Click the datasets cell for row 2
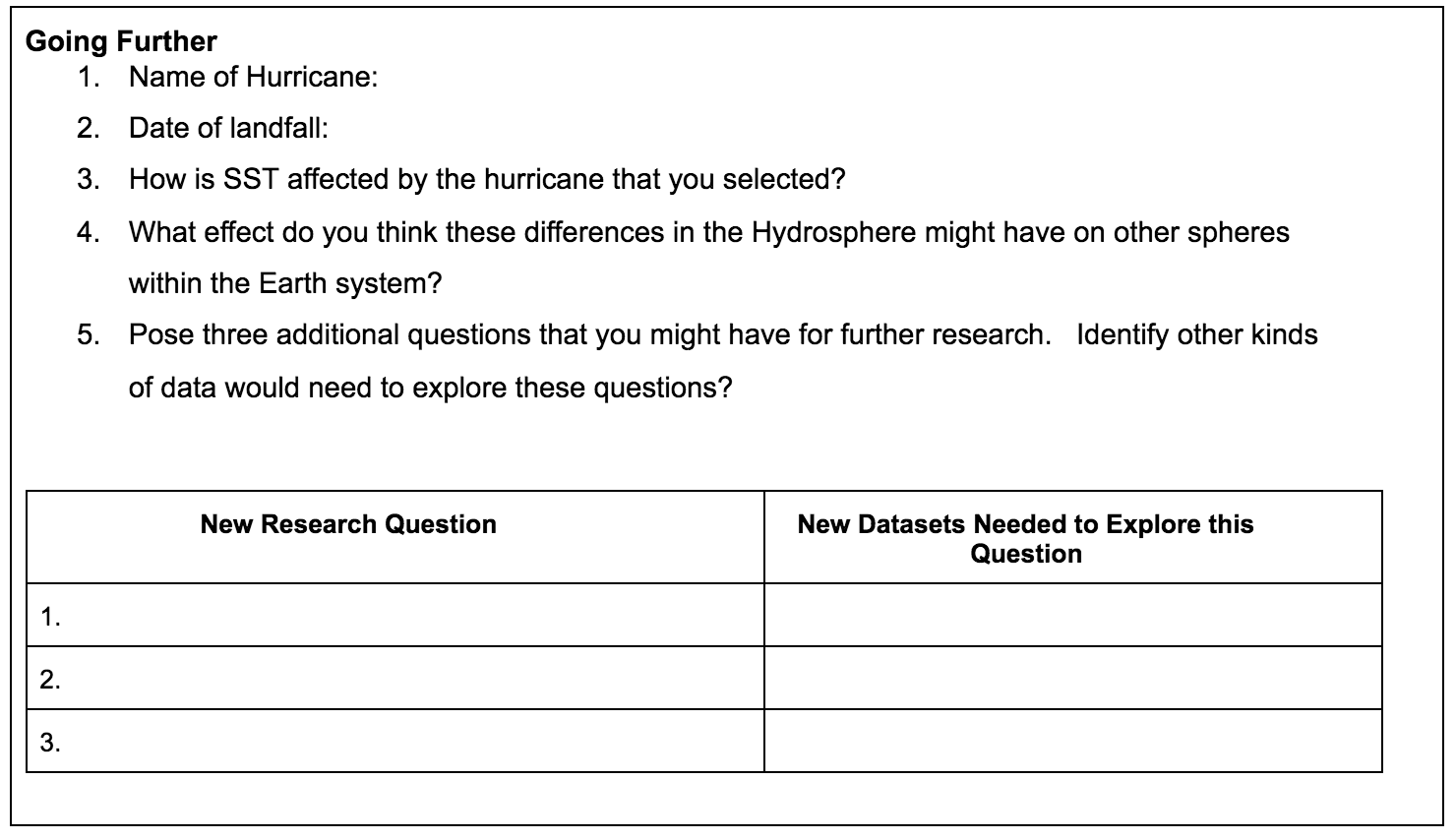1456x840 pixels. click(x=1073, y=678)
